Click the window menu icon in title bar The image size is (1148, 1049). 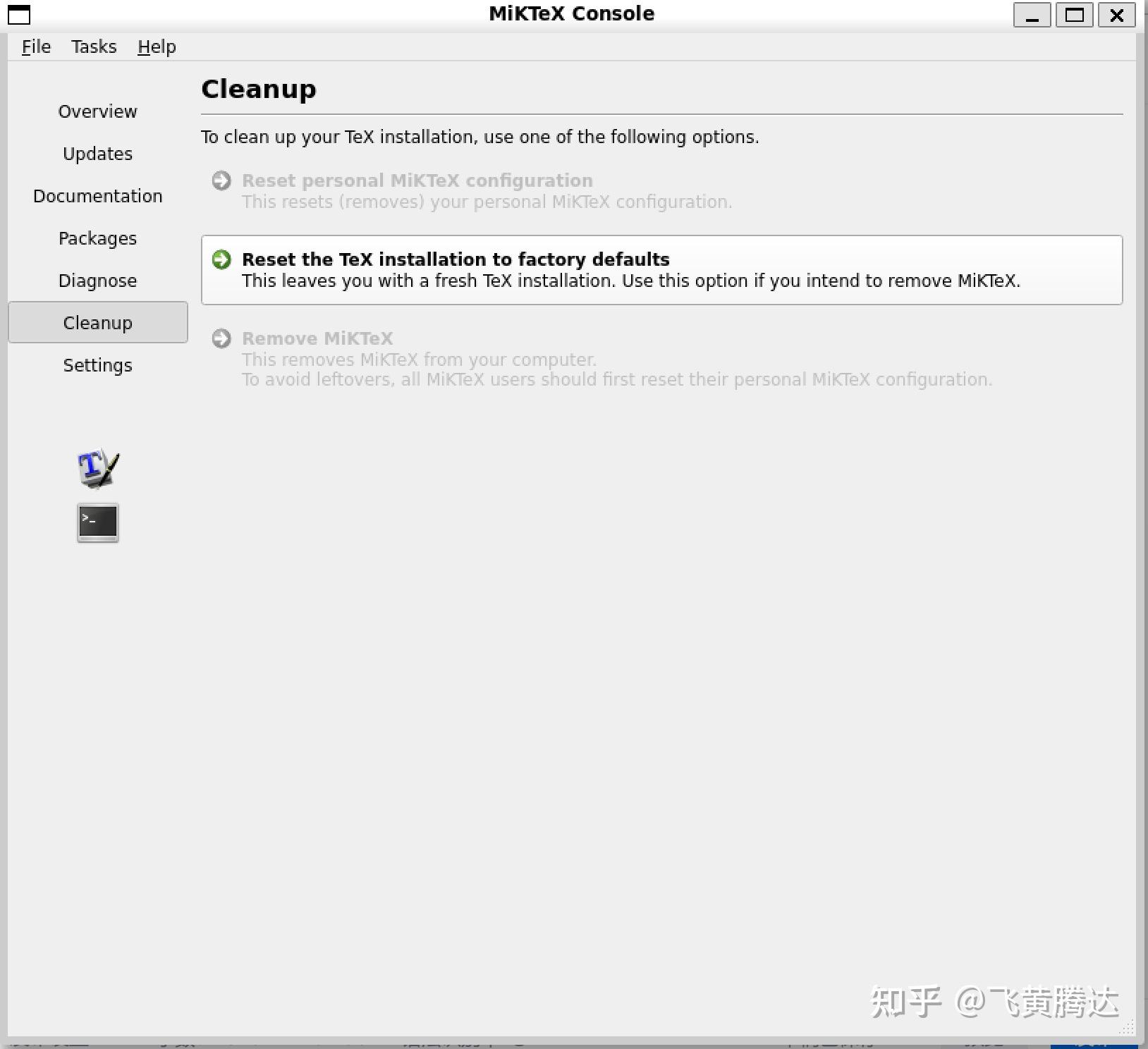(x=19, y=15)
